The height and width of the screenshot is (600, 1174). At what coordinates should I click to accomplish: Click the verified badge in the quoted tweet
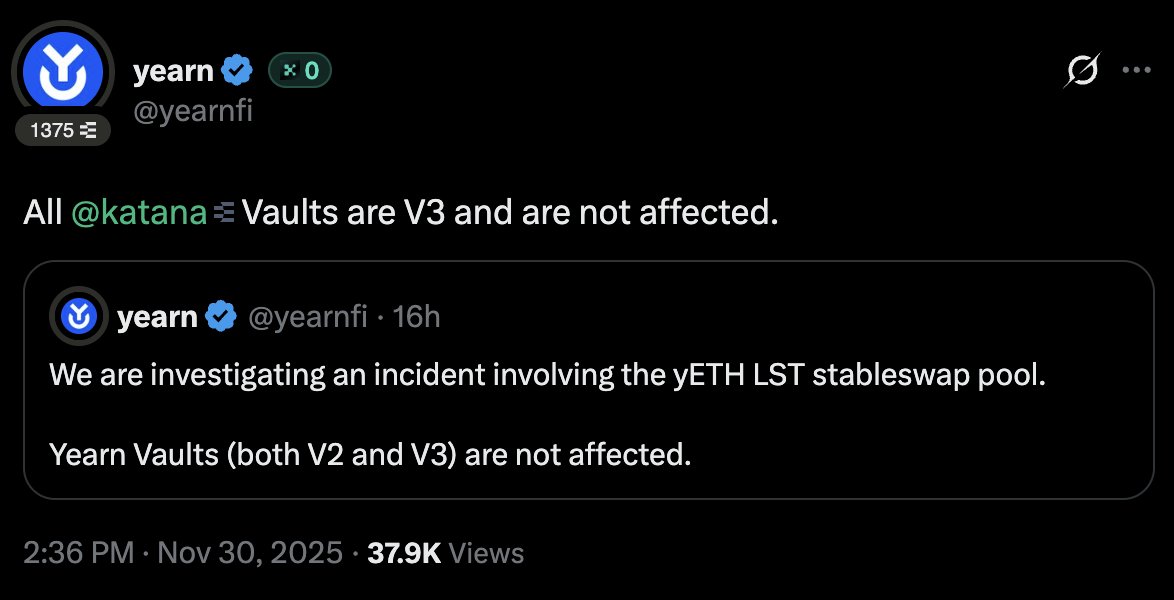point(221,317)
